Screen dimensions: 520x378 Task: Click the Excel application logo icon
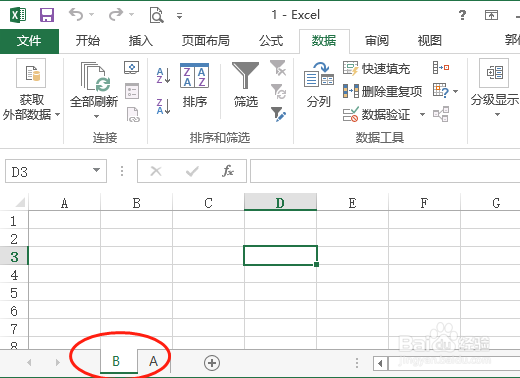(x=18, y=15)
